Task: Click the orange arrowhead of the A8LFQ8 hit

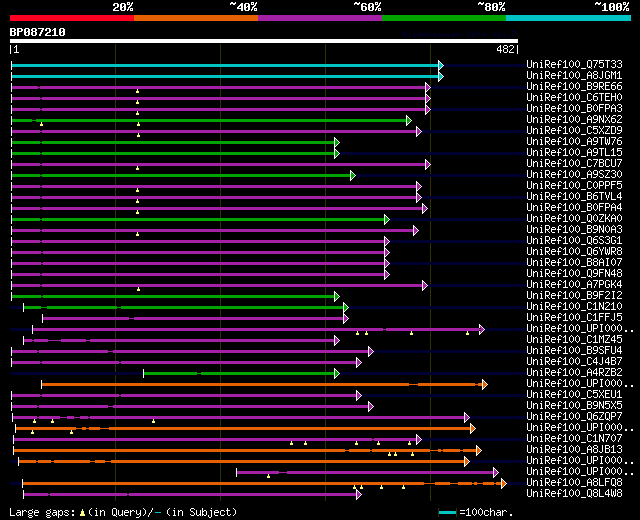Action: click(504, 484)
